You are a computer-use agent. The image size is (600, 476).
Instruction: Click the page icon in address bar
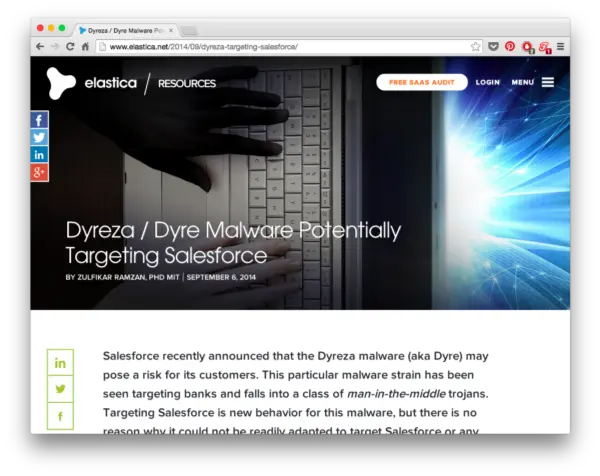coord(102,47)
